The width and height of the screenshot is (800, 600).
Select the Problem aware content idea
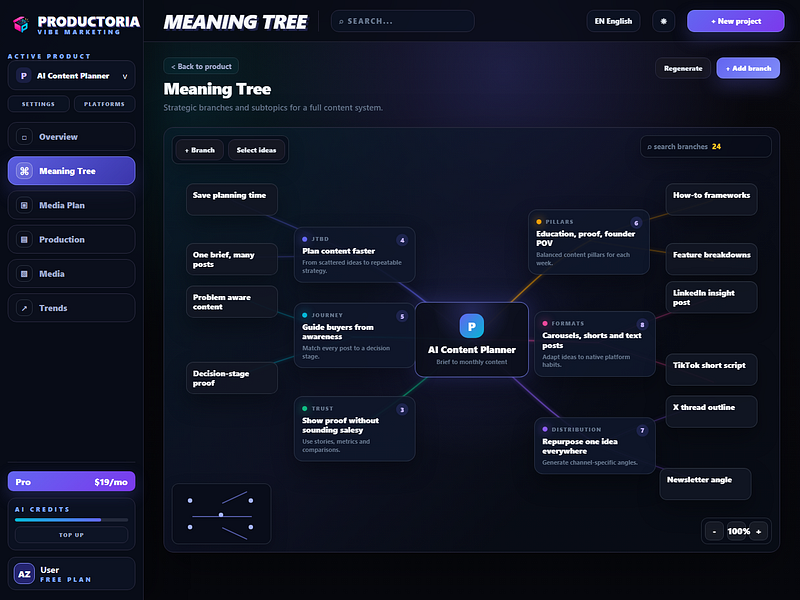tap(232, 302)
